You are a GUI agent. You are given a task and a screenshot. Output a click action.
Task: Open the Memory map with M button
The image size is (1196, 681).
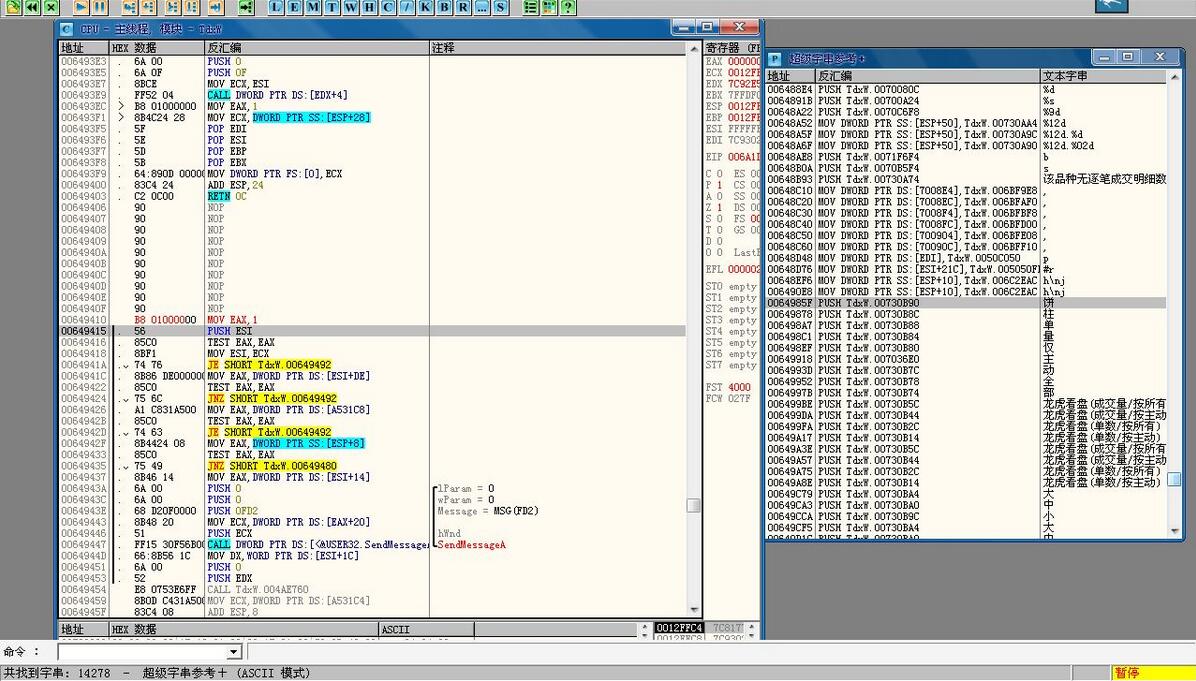pyautogui.click(x=313, y=7)
